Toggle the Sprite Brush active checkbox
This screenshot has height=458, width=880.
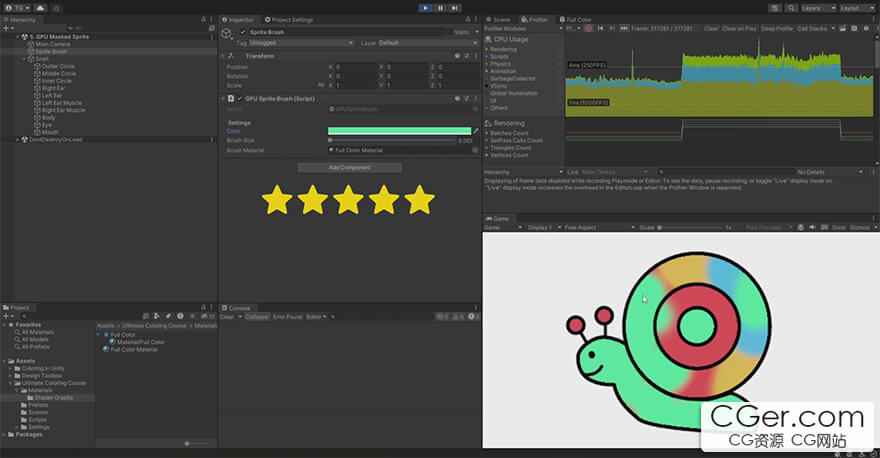(x=242, y=32)
